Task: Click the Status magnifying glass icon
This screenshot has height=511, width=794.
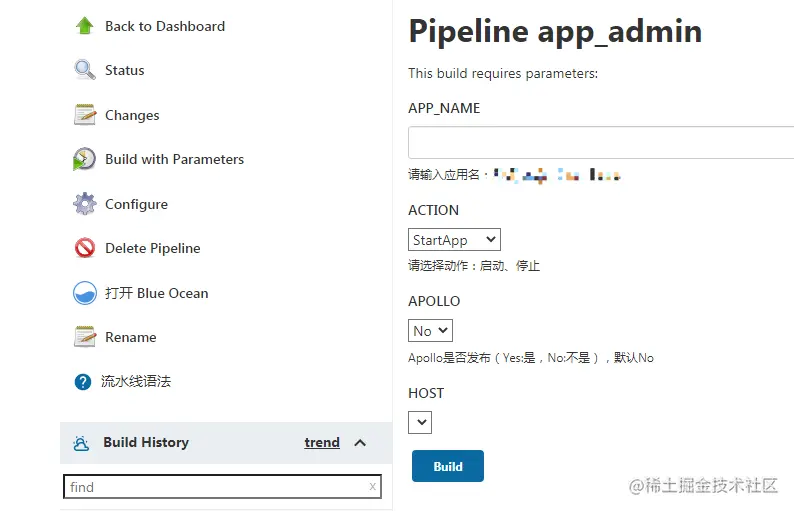Action: 84,70
